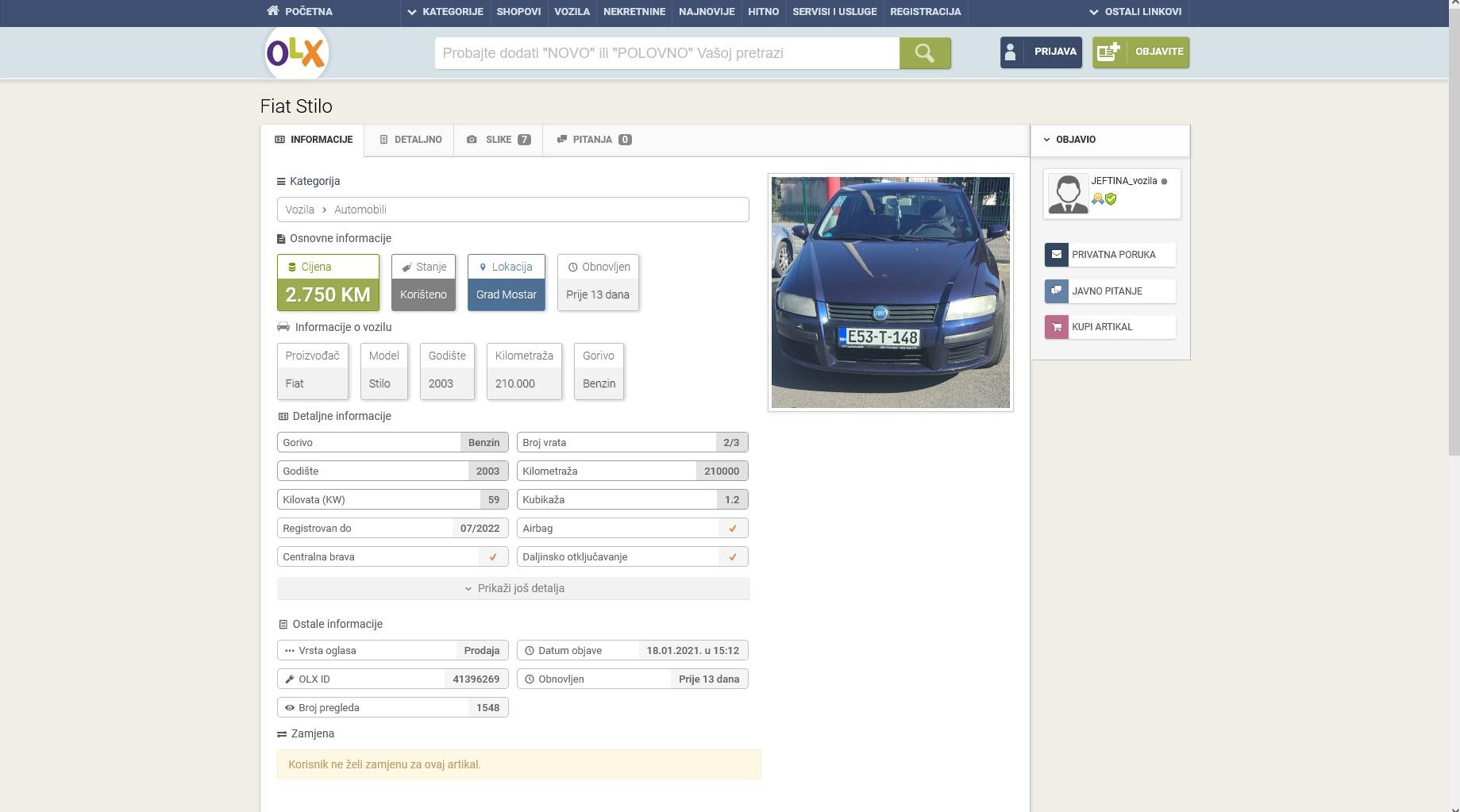
Task: Open SERVISI I USLUGE menu item
Action: pyautogui.click(x=834, y=12)
